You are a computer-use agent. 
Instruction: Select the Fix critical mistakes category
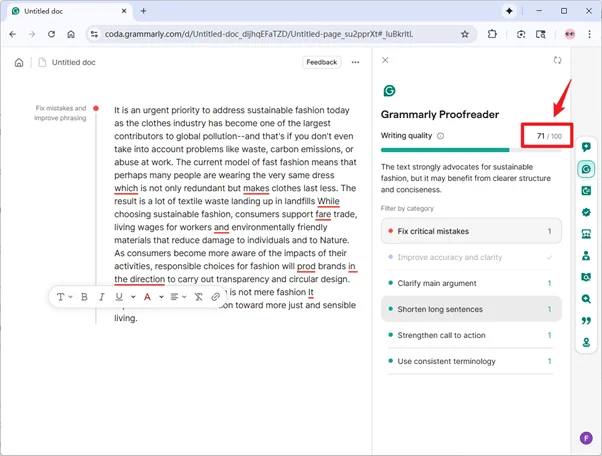(470, 231)
